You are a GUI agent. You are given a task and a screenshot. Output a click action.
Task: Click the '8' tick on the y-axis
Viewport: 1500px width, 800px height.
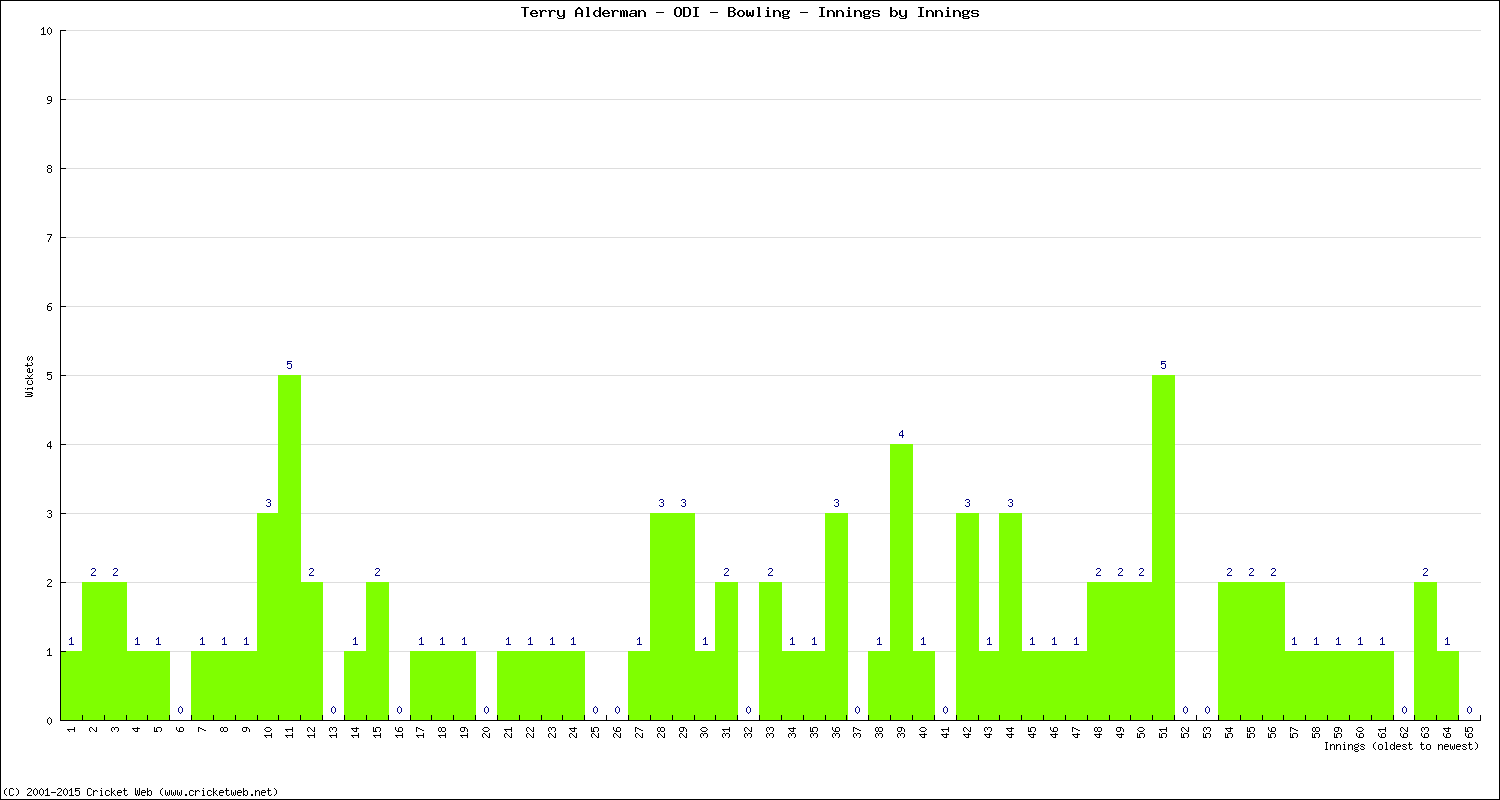pos(49,169)
